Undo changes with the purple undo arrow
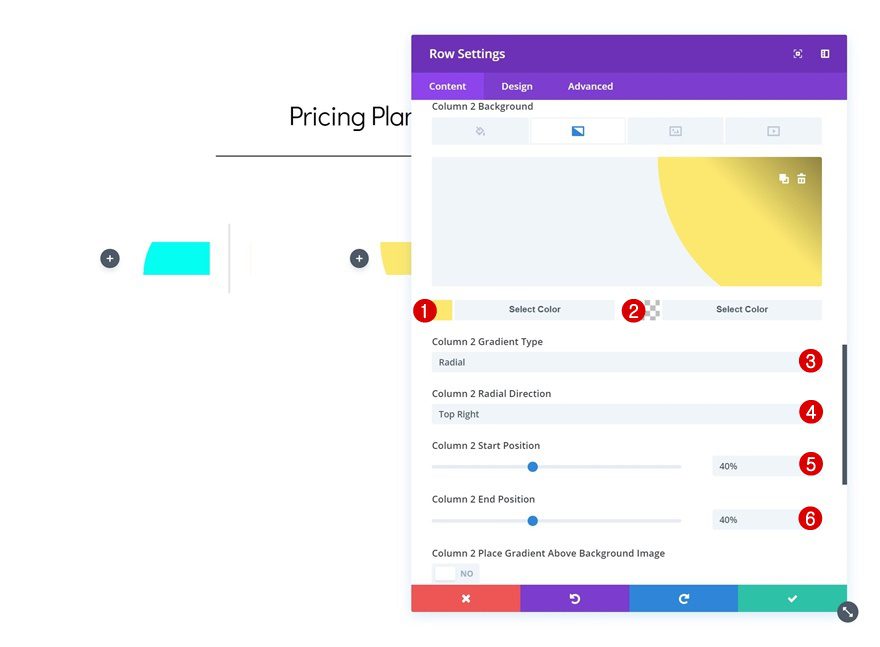This screenshot has height=647, width=880. click(x=575, y=597)
